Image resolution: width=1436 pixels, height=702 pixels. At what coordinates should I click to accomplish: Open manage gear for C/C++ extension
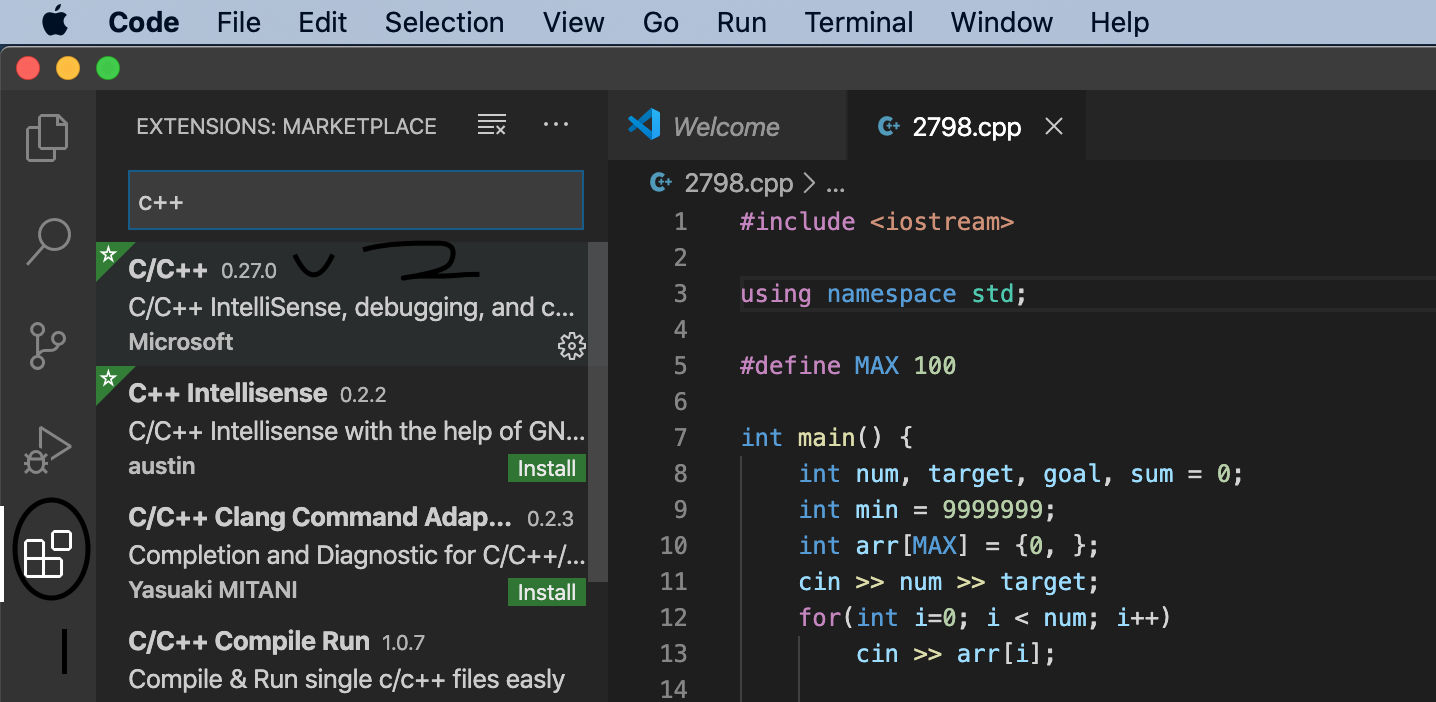pos(571,346)
